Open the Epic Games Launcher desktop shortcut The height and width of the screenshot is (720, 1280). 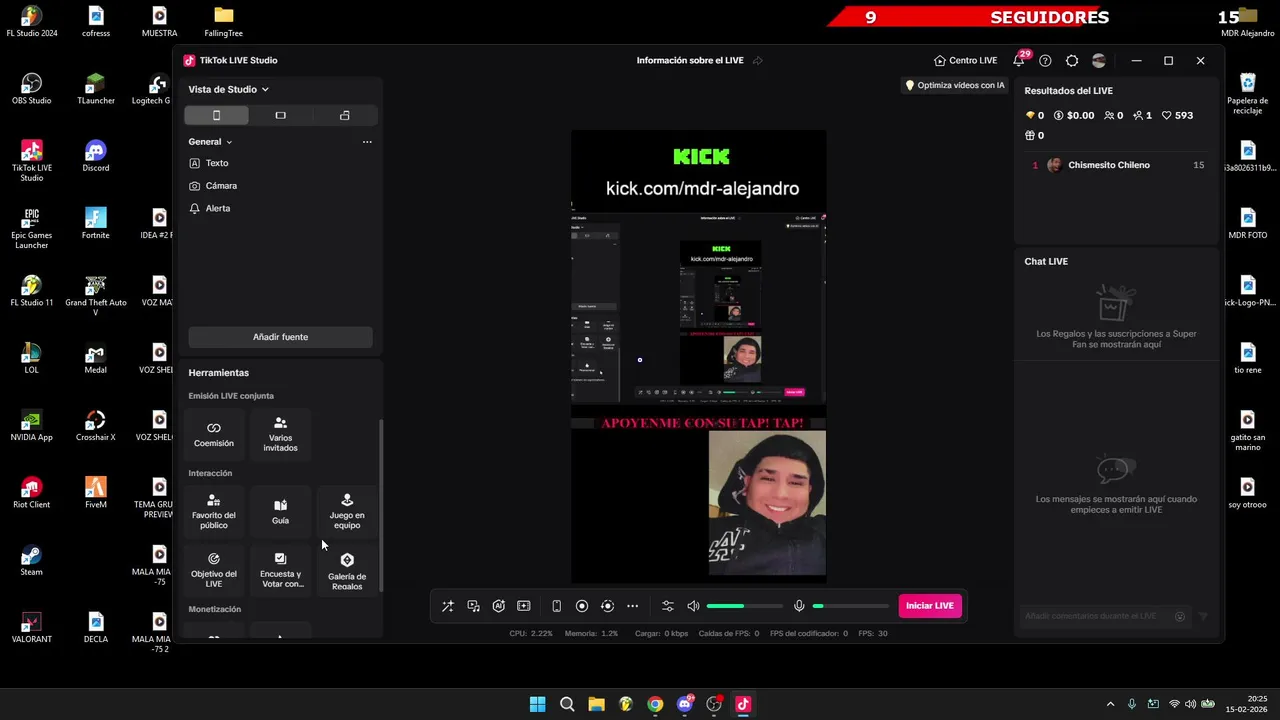pos(32,228)
